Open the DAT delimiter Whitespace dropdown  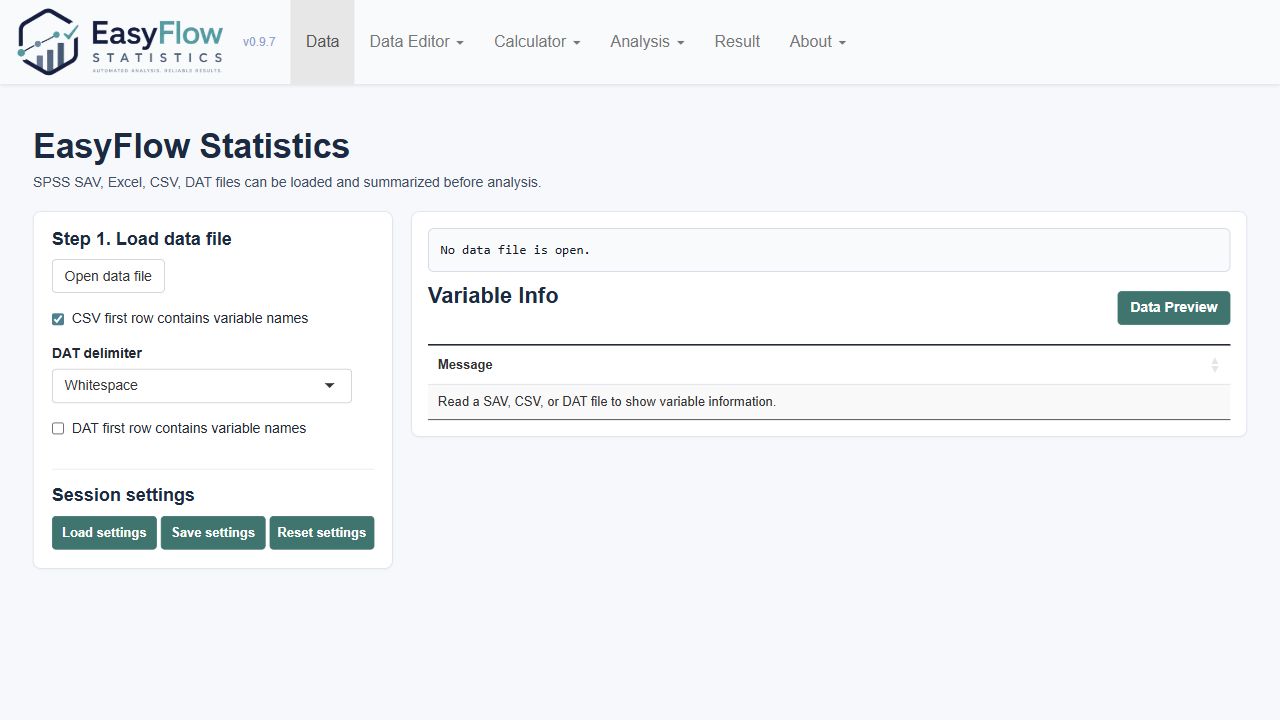202,386
